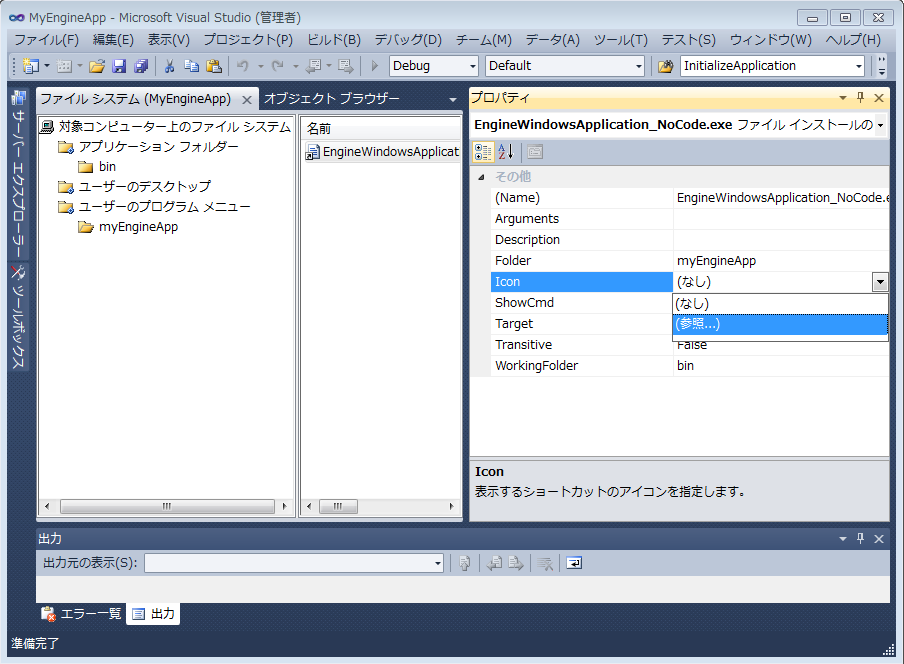Click the Save floppy disk icon
Screen dimensions: 904x664
[119, 66]
